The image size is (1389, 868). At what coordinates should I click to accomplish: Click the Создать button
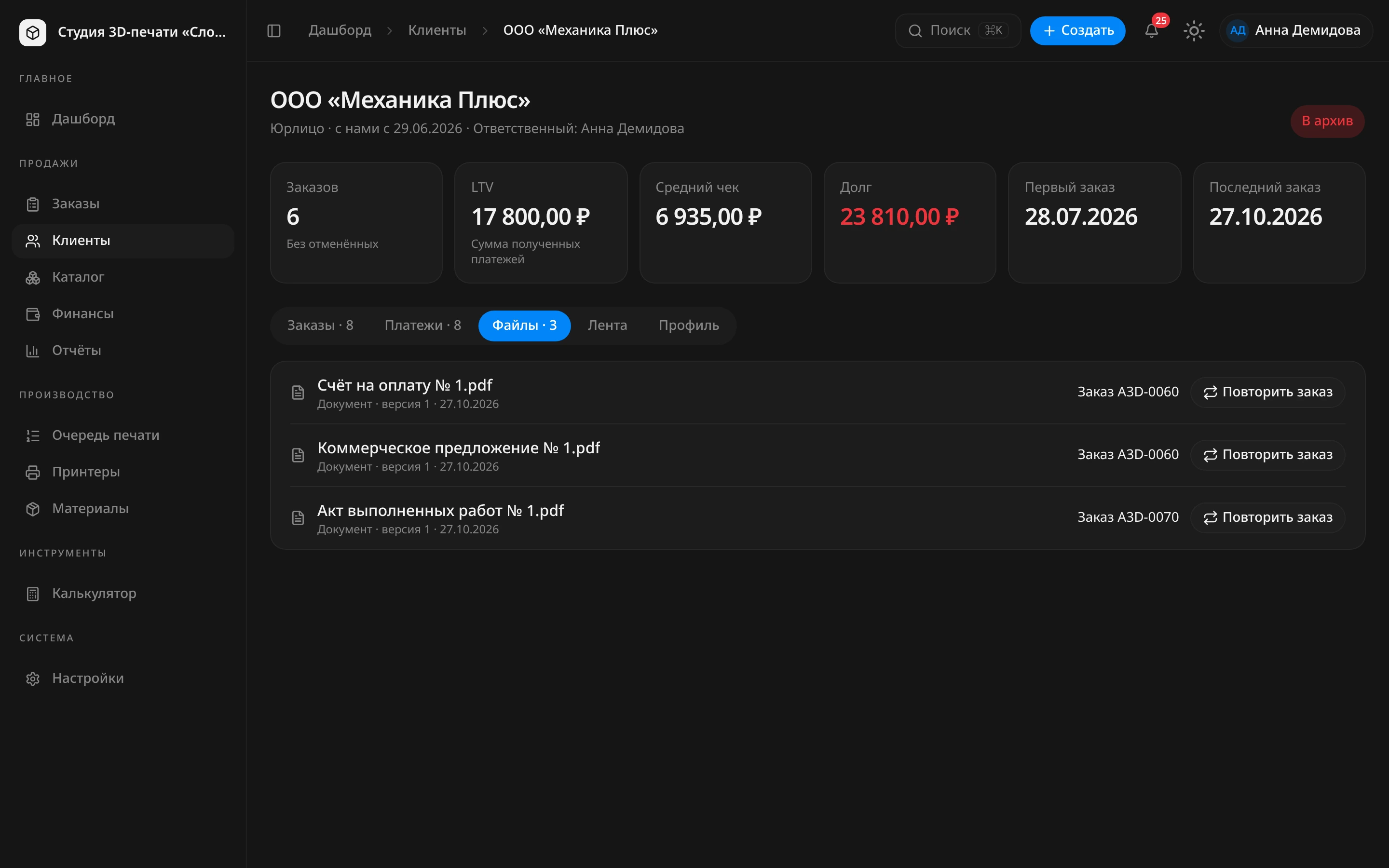tap(1077, 30)
